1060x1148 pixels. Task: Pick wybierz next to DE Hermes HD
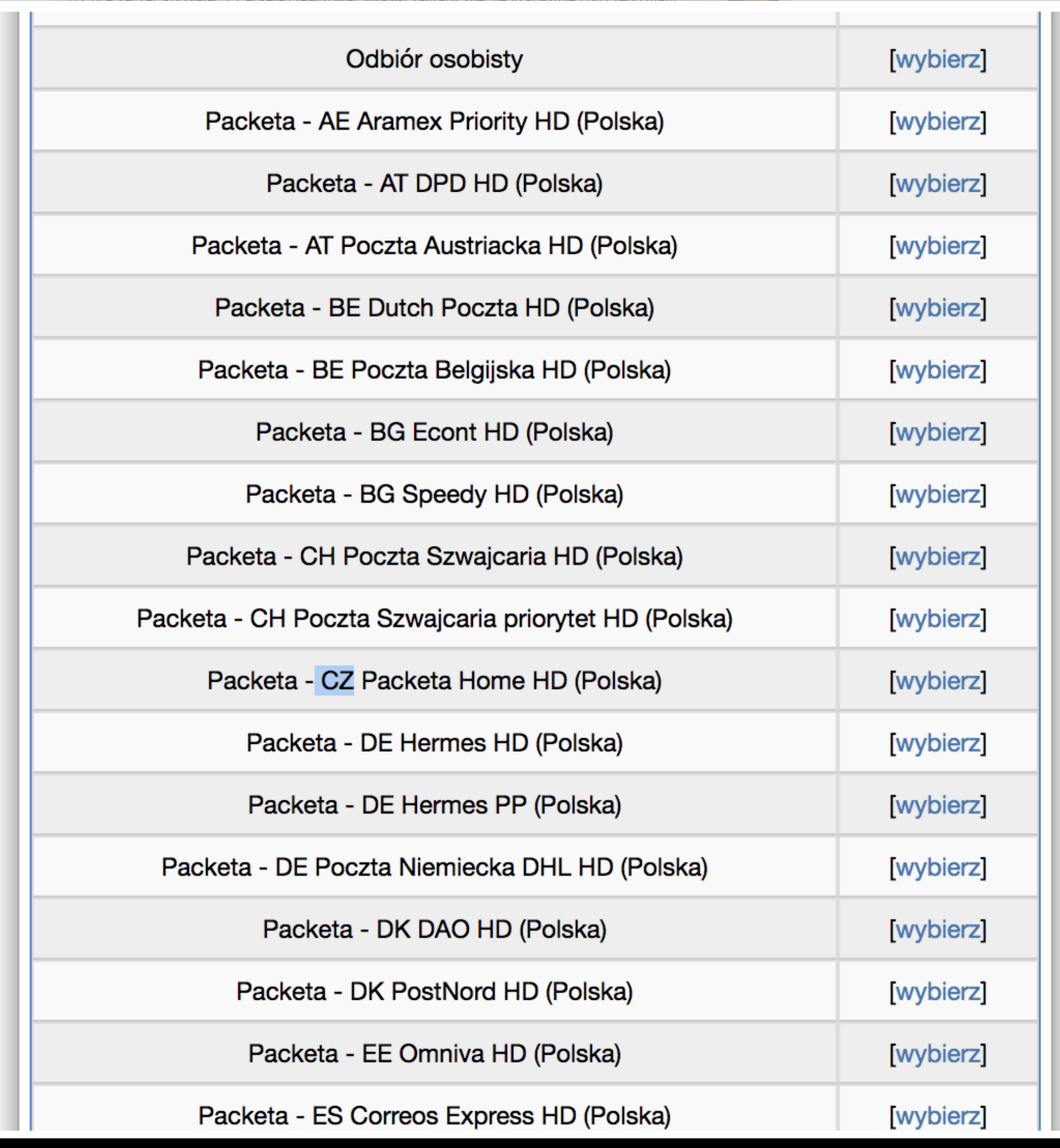click(938, 743)
